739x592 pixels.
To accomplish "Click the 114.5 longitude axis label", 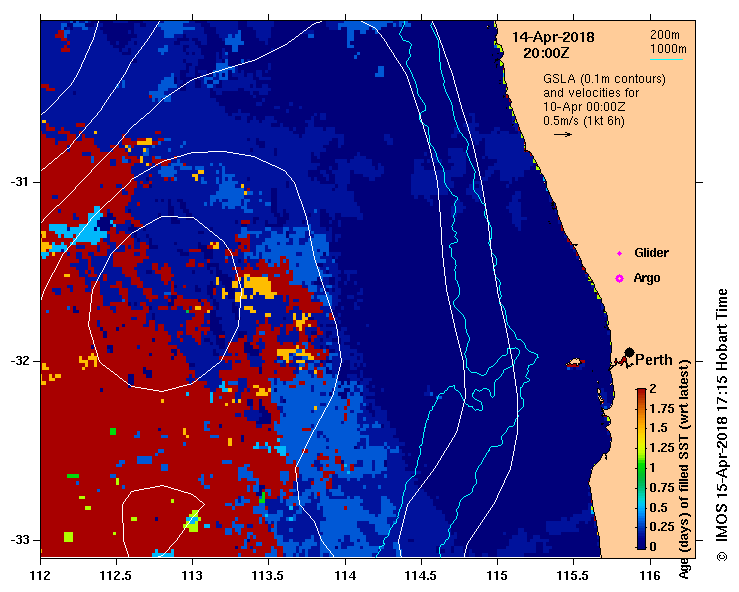I will (421, 576).
